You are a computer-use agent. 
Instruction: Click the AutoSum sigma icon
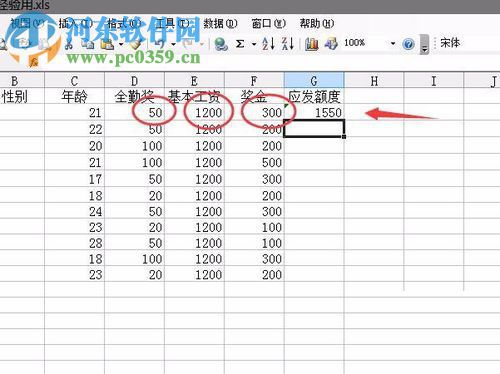(x=240, y=44)
